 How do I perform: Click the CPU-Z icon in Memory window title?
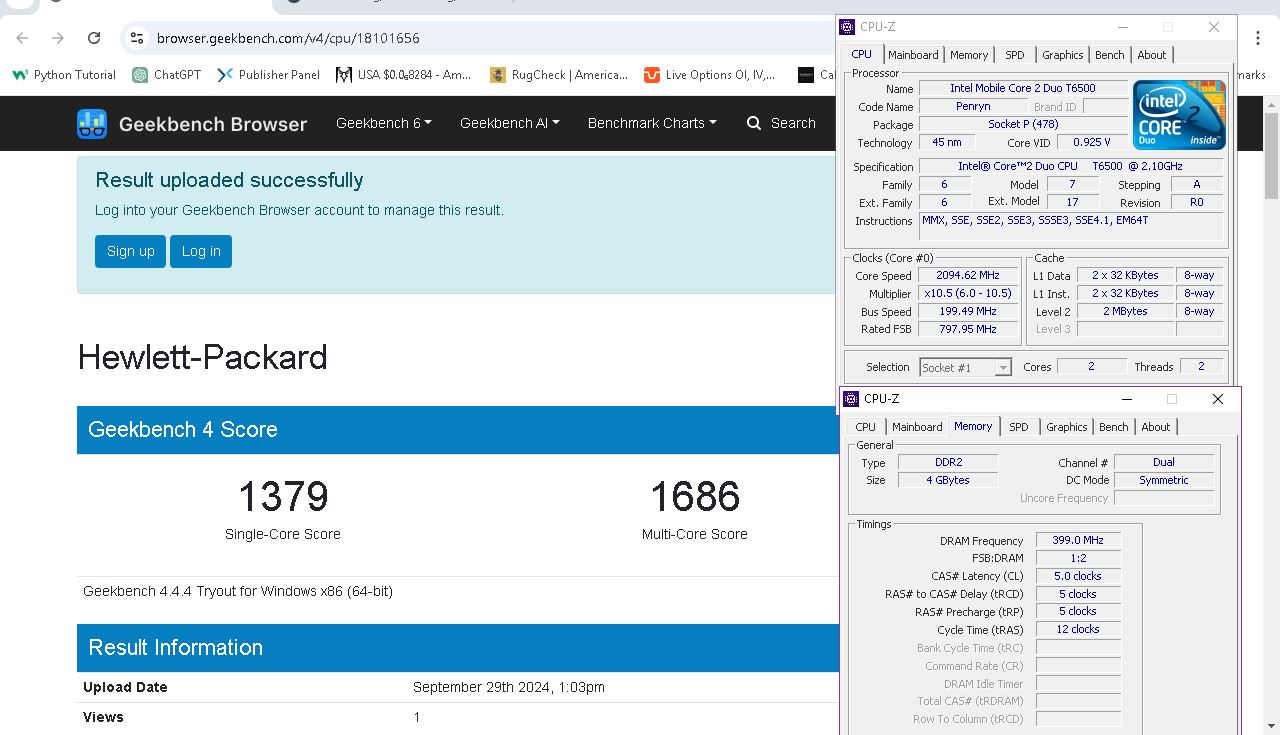(851, 399)
